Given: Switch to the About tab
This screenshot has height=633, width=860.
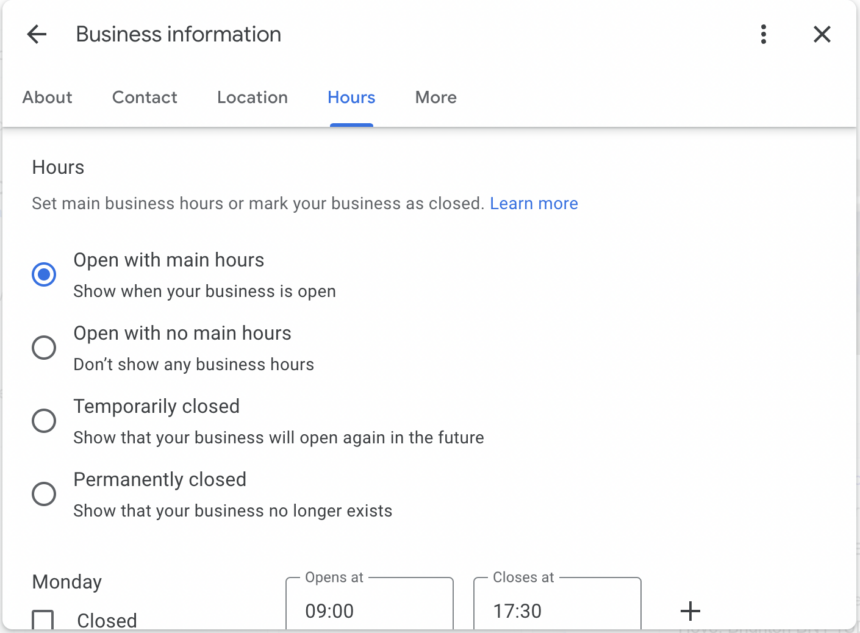Looking at the screenshot, I should 47,97.
